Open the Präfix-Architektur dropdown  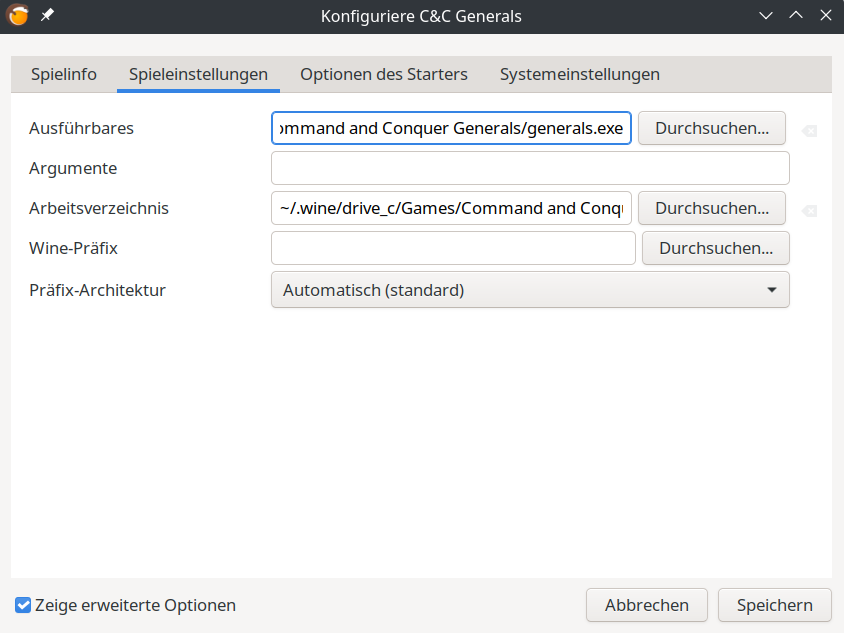pyautogui.click(x=530, y=290)
